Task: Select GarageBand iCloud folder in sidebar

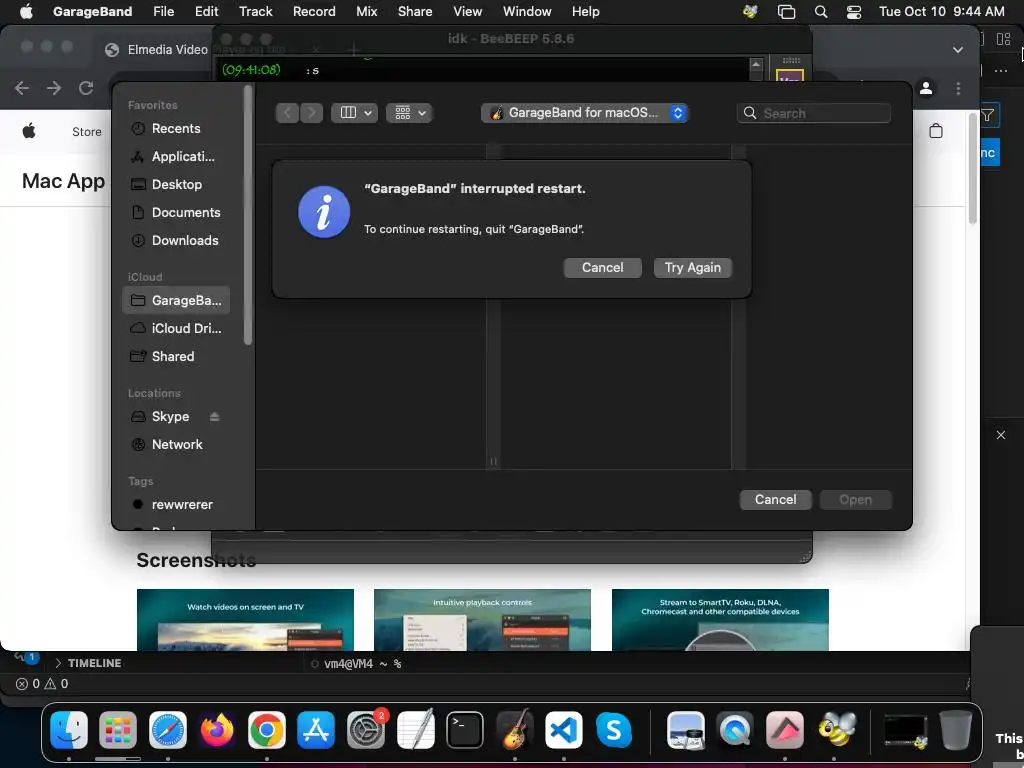Action: [x=176, y=300]
